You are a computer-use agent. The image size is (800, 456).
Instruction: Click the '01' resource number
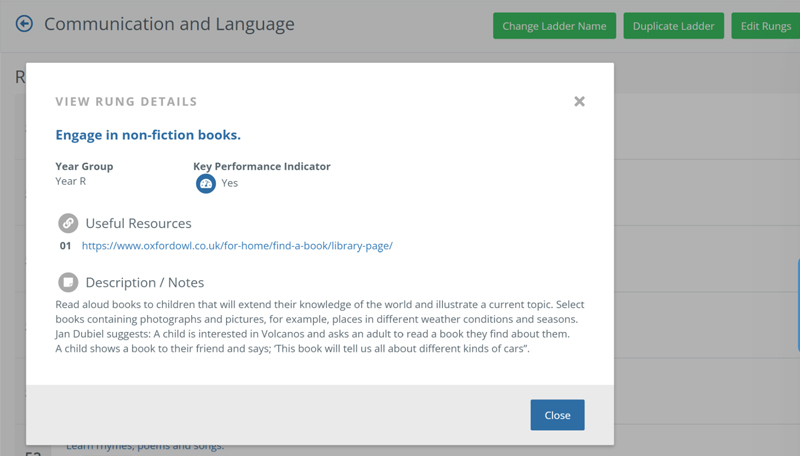pos(65,246)
